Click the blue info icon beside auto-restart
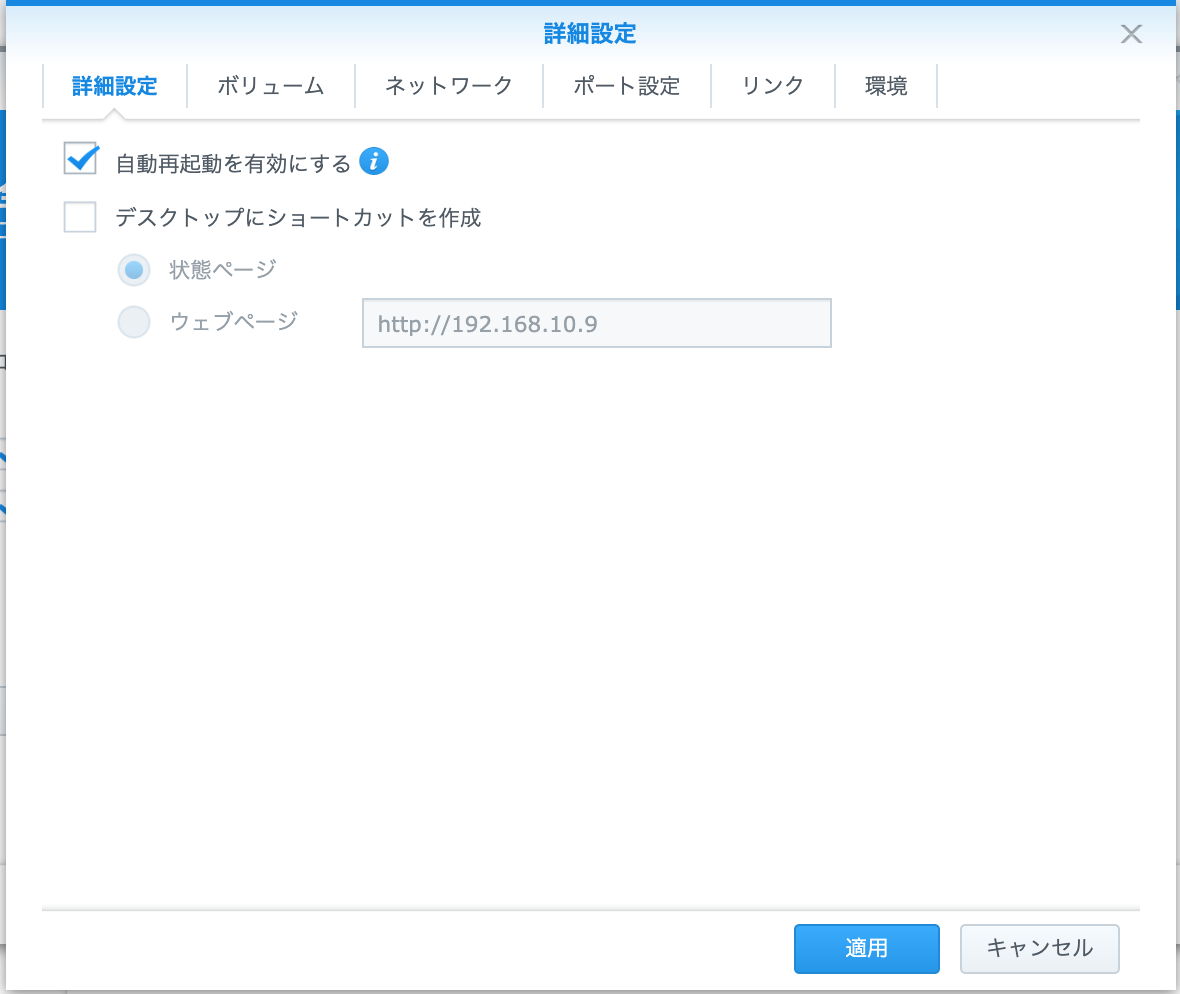 [x=374, y=160]
